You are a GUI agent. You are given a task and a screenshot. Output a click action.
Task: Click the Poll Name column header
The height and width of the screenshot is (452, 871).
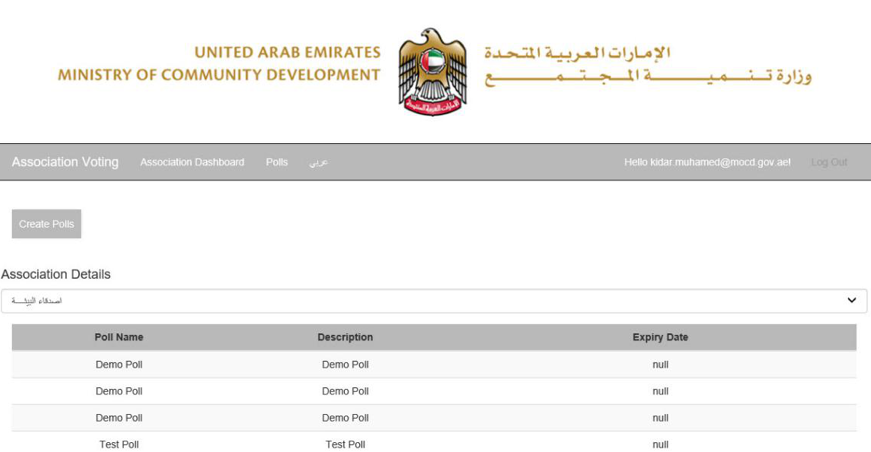click(x=119, y=337)
